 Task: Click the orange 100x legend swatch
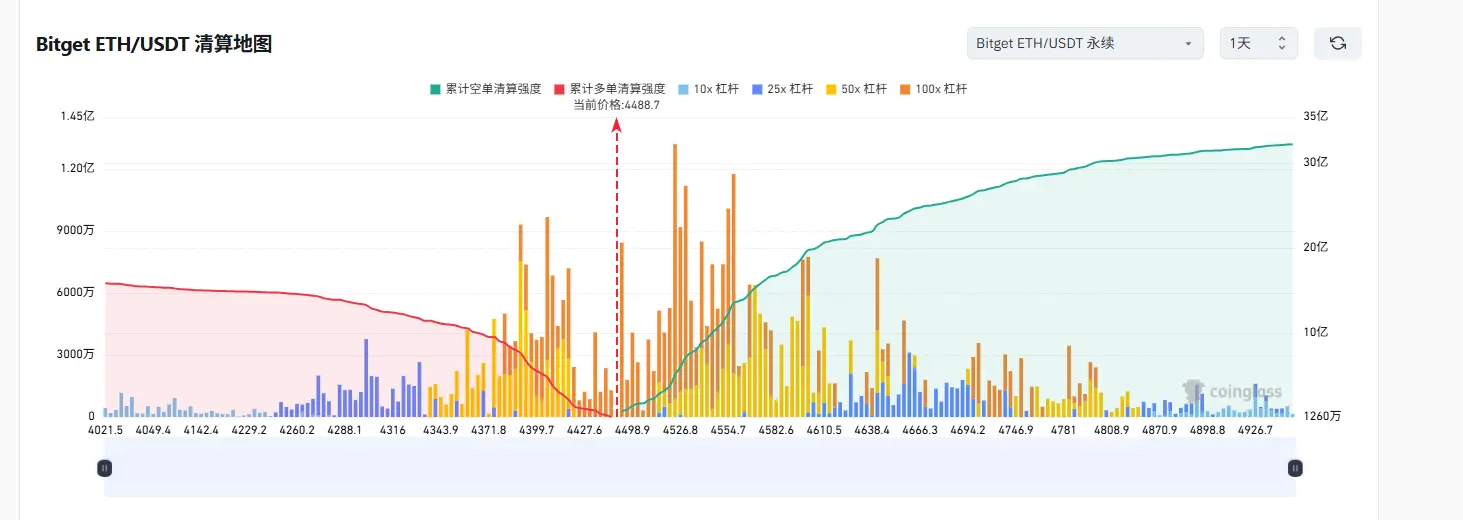(x=904, y=89)
